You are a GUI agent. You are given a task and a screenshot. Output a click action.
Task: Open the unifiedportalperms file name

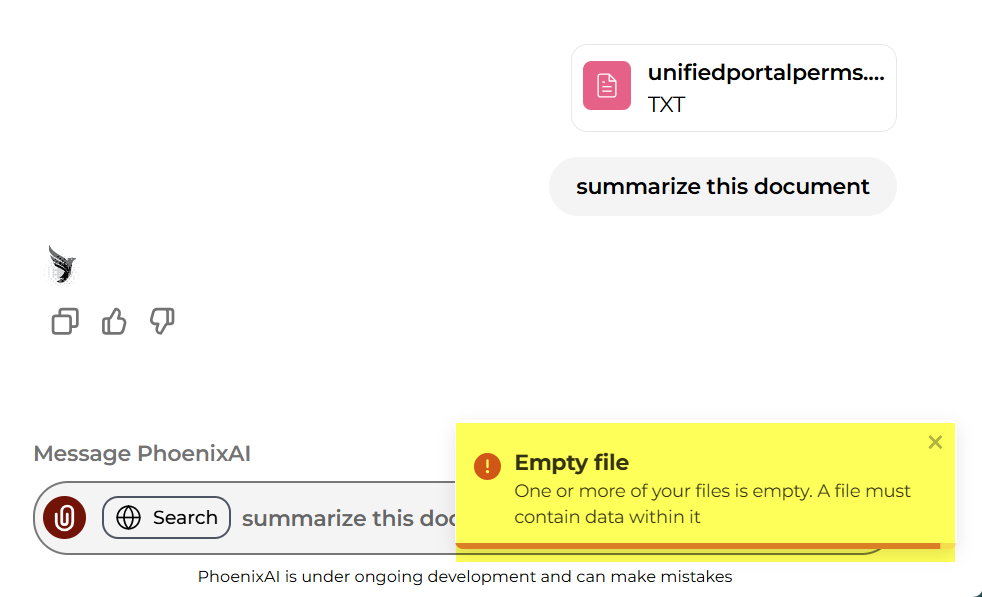tap(766, 73)
